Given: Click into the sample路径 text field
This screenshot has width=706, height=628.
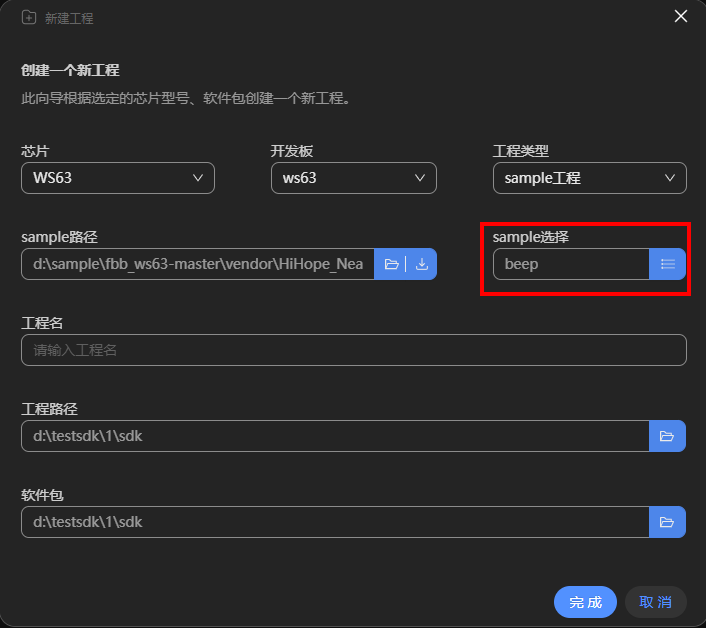Looking at the screenshot, I should click(x=197, y=264).
